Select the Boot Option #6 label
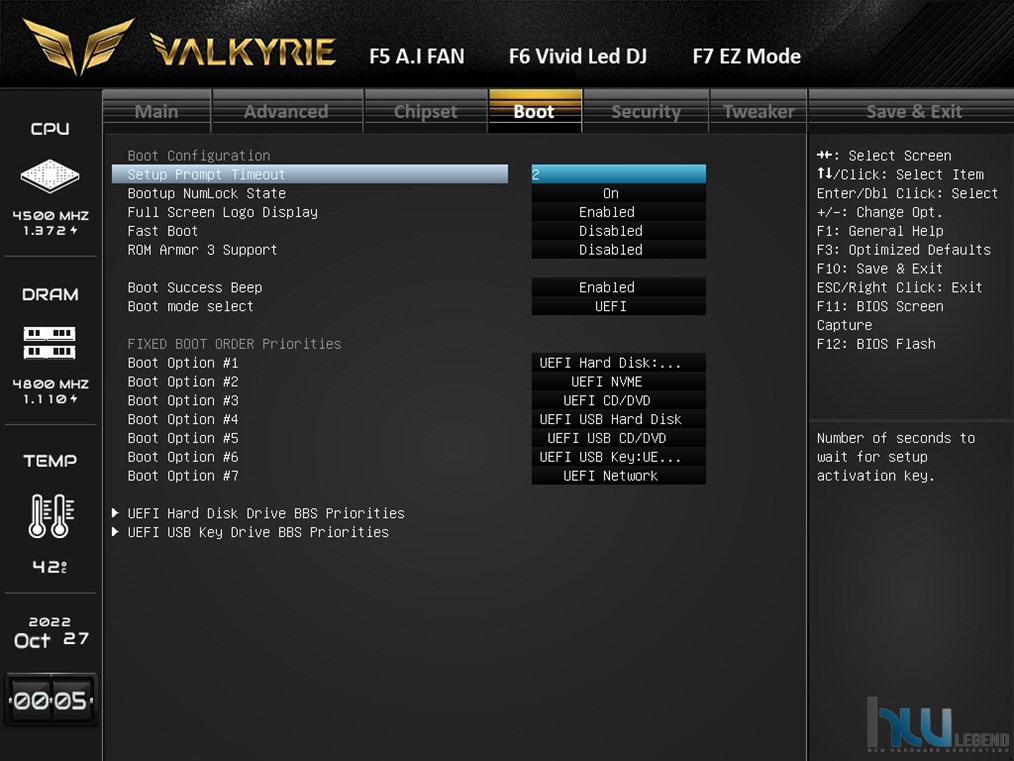Viewport: 1014px width, 761px height. tap(183, 456)
